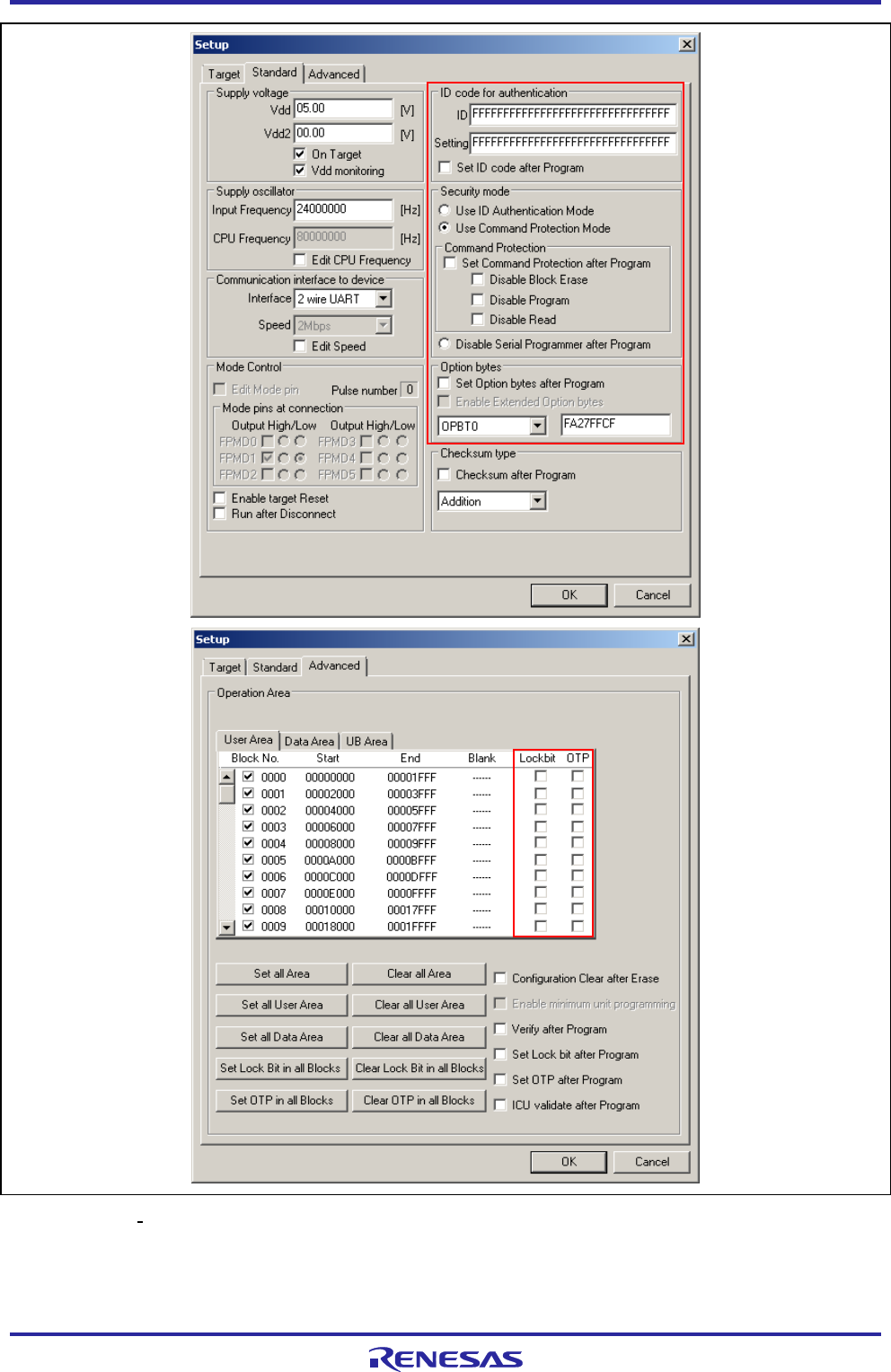The width and height of the screenshot is (891, 1372).
Task: Toggle On Target checkbox
Action: pos(300,154)
